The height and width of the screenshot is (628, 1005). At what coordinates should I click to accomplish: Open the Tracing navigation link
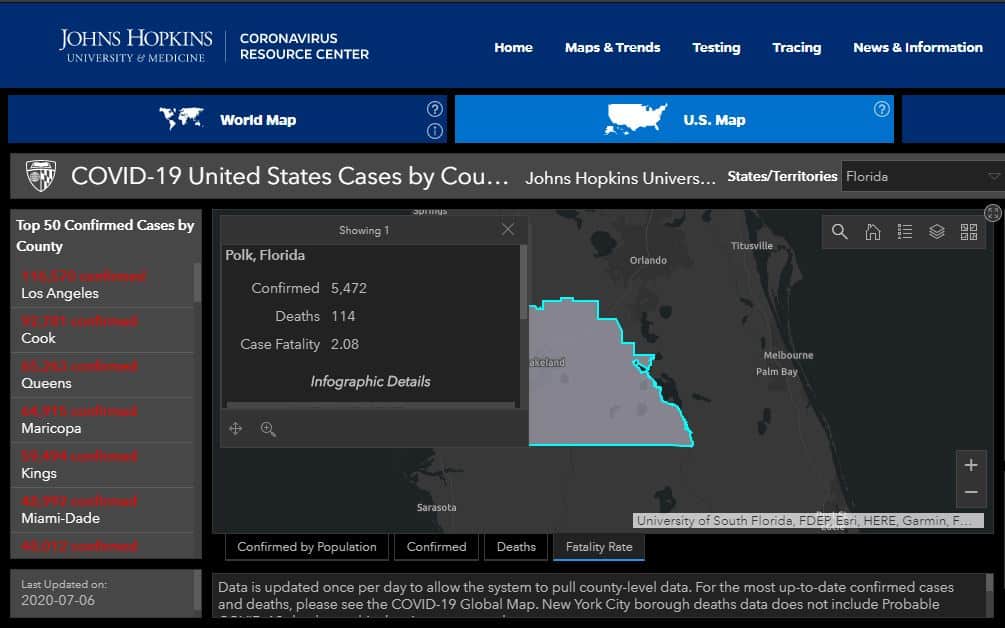click(797, 47)
